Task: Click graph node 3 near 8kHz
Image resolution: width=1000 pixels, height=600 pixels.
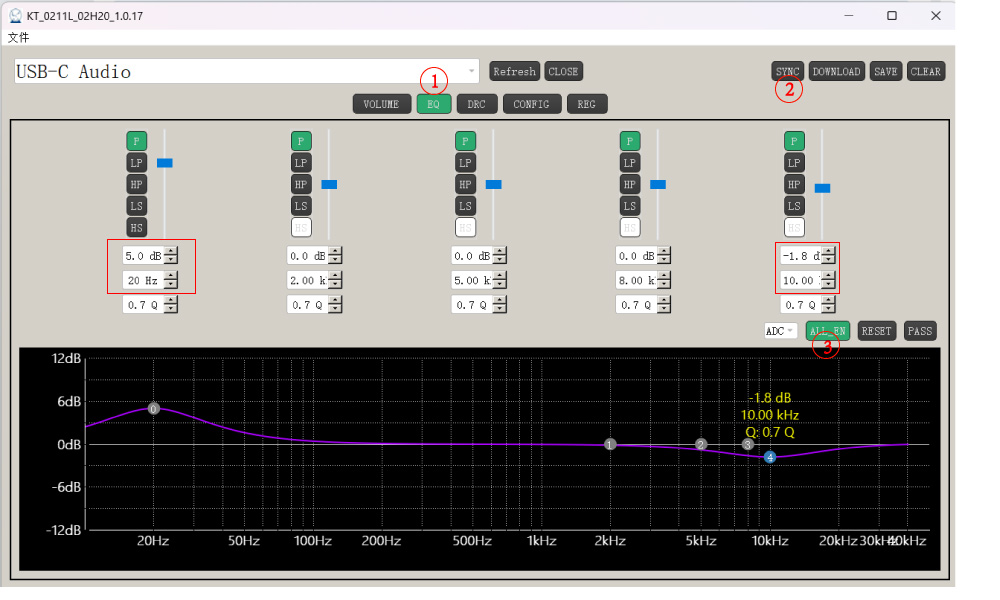Action: click(747, 444)
